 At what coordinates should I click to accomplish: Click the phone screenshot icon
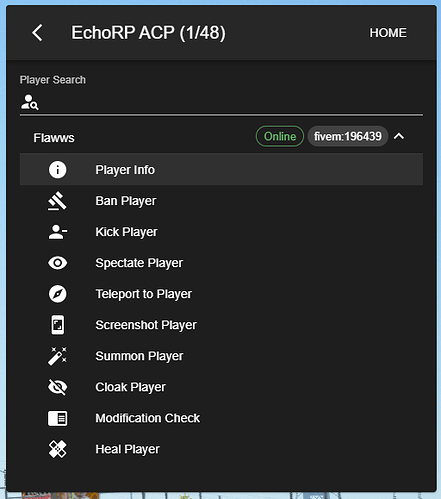coord(58,325)
